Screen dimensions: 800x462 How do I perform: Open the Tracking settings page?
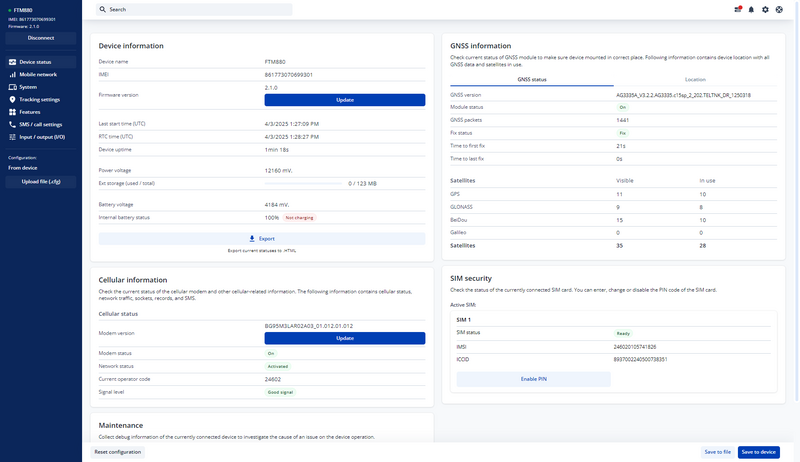(39, 99)
